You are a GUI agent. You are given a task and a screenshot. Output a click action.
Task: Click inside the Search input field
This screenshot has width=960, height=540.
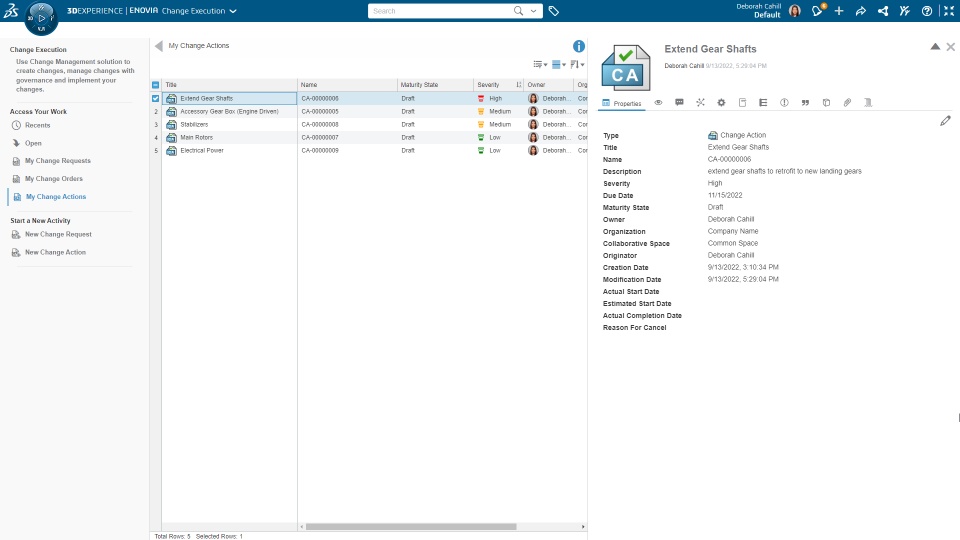[441, 11]
